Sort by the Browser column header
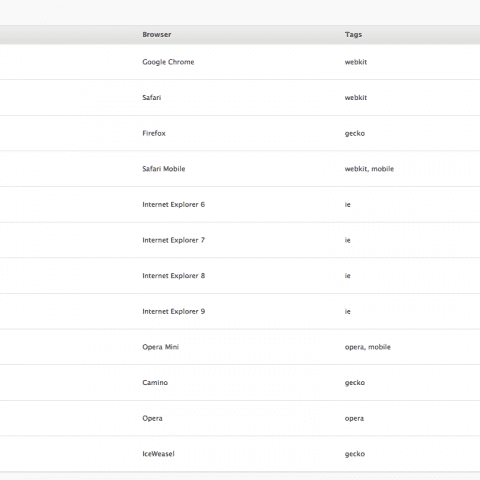Viewport: 480px width, 480px height. (157, 35)
